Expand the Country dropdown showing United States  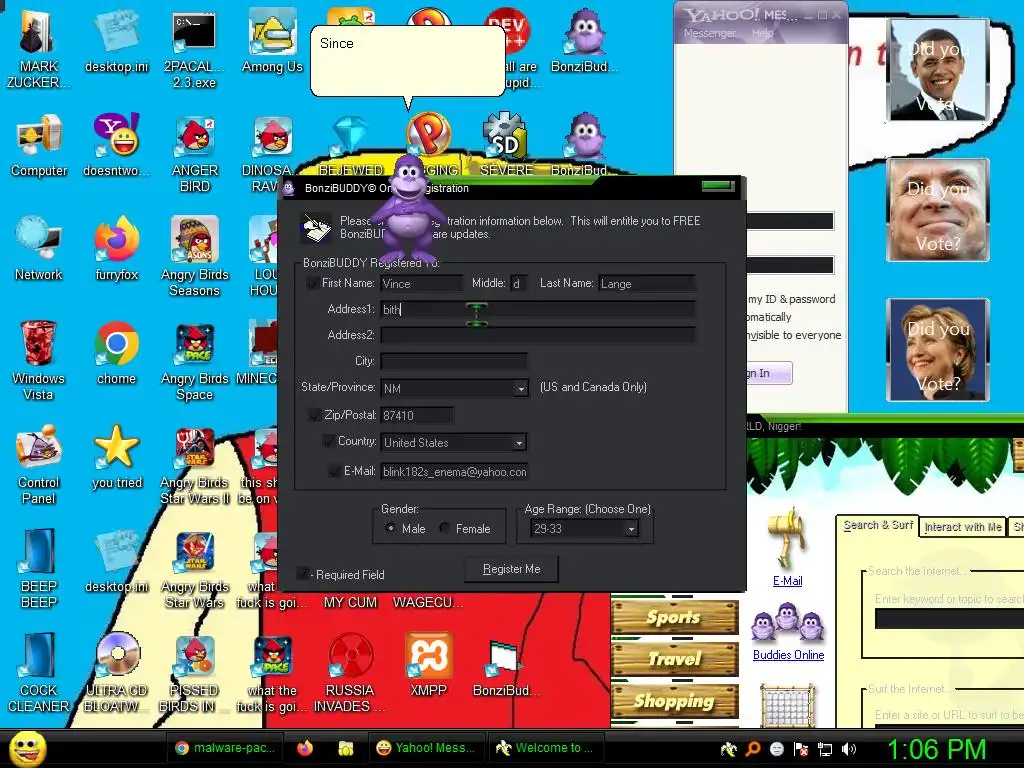pos(519,443)
